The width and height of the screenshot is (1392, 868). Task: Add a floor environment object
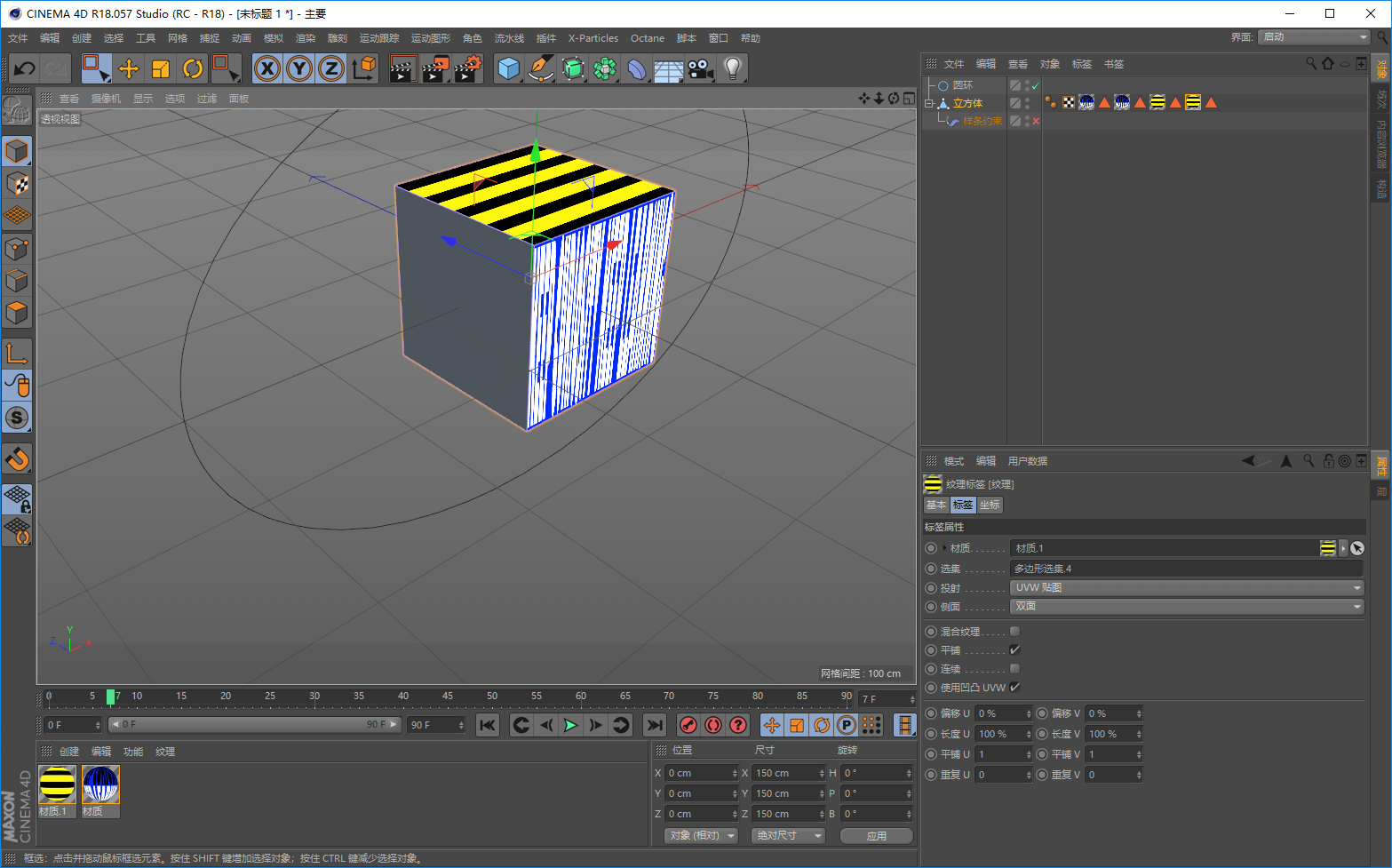pos(668,68)
